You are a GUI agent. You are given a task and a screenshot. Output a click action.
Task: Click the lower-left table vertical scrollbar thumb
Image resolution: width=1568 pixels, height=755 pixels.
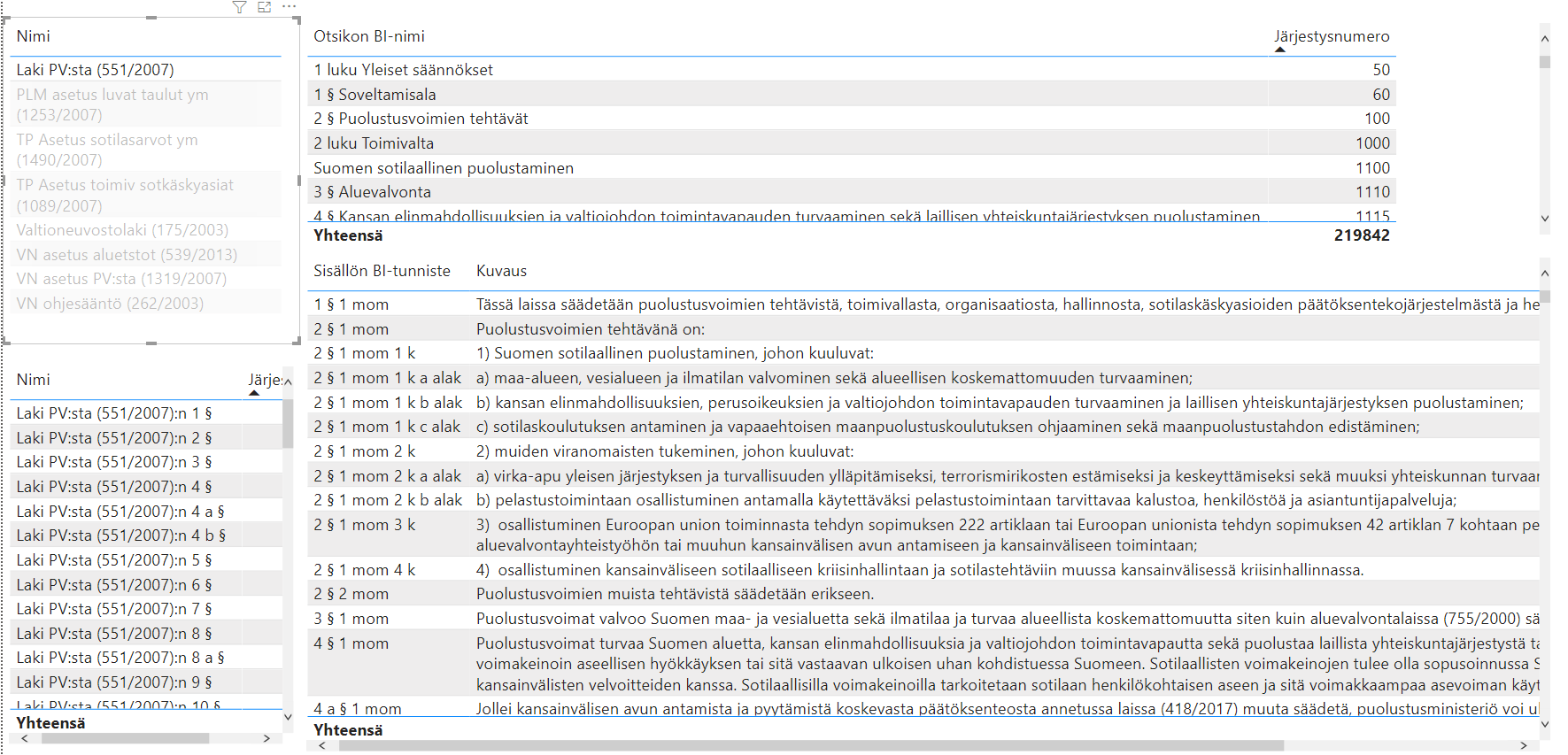click(288, 424)
